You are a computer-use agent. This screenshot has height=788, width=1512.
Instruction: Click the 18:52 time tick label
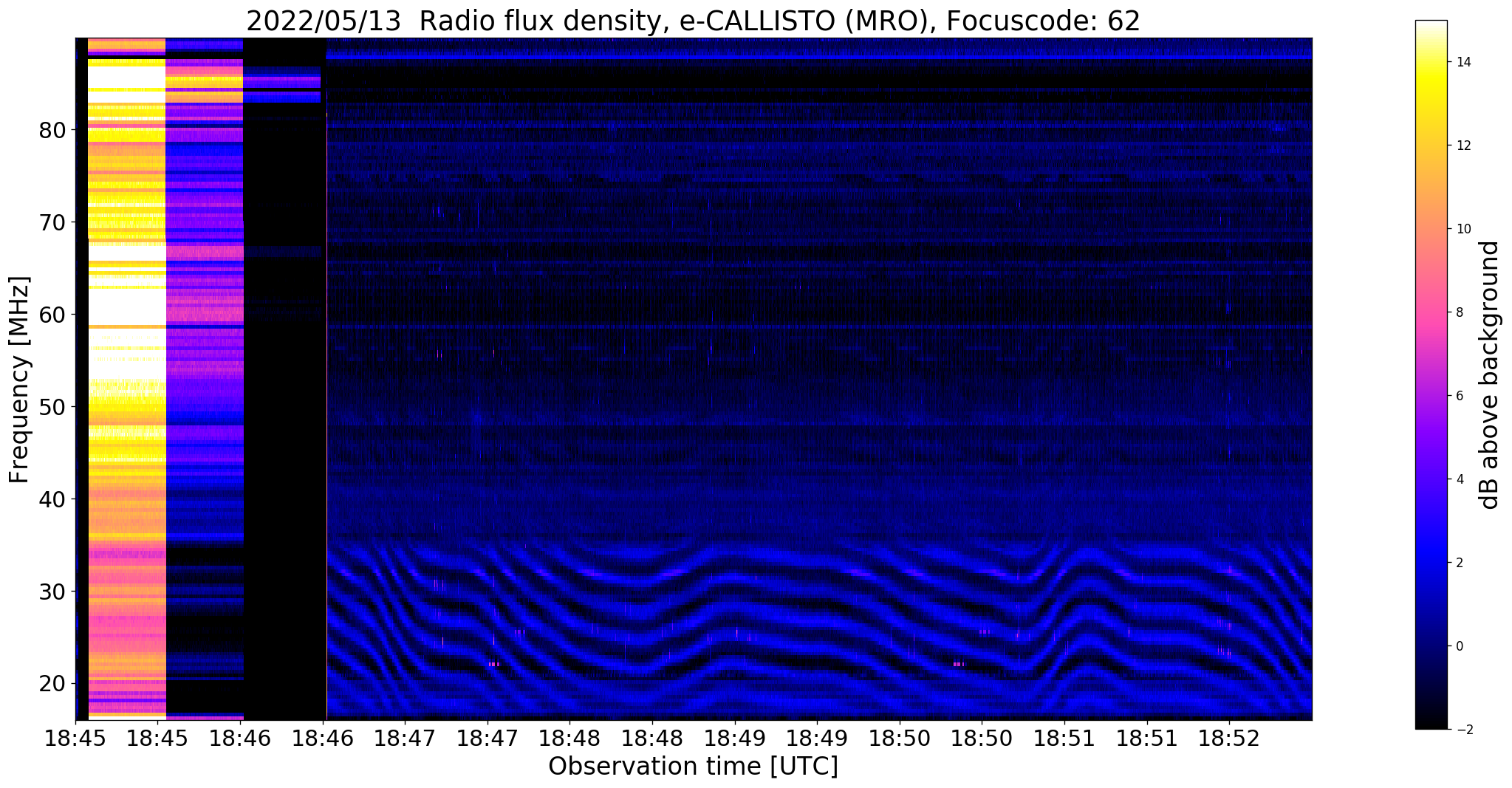point(1229,738)
